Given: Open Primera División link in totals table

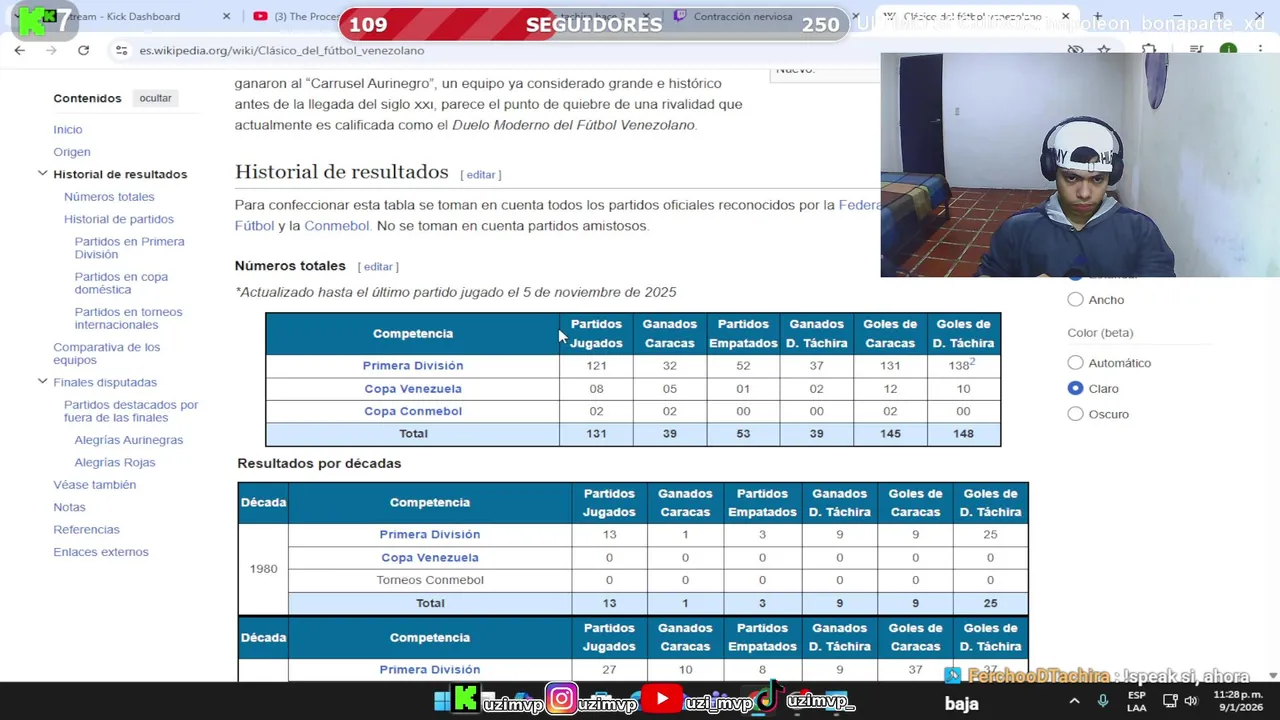Looking at the screenshot, I should pos(412,366).
